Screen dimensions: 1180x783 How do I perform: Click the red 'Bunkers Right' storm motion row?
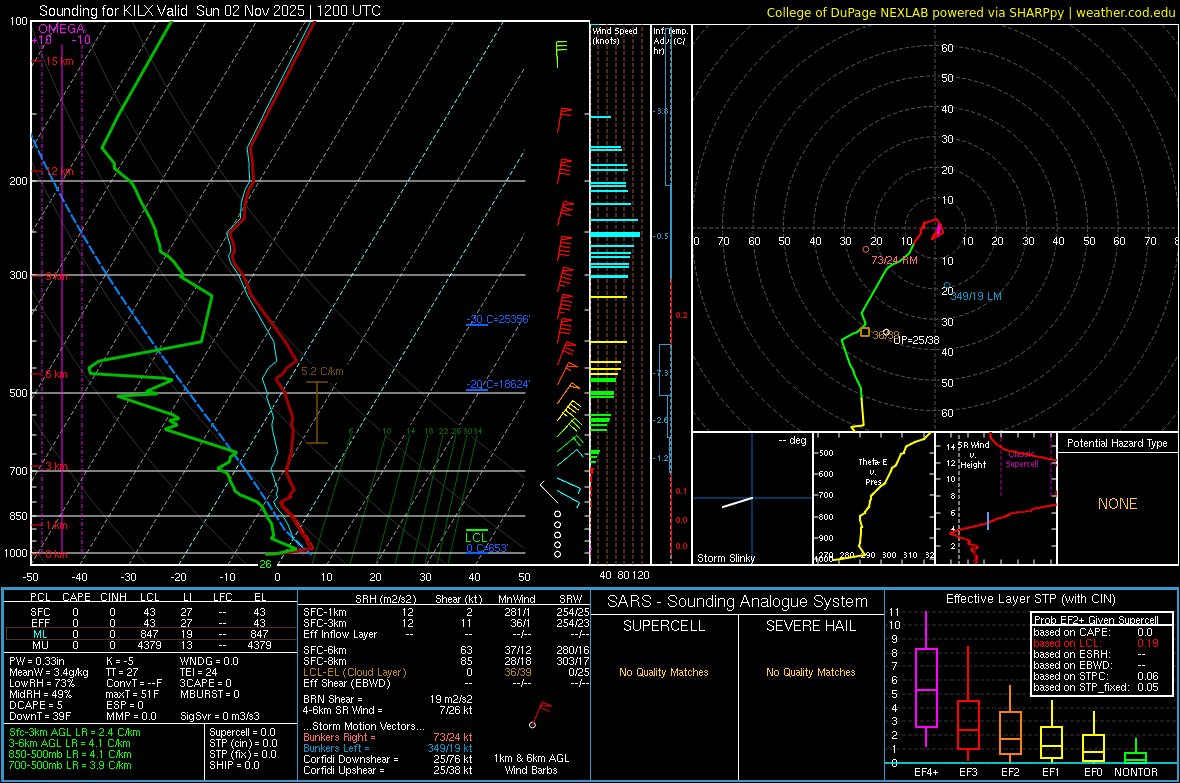click(x=388, y=738)
